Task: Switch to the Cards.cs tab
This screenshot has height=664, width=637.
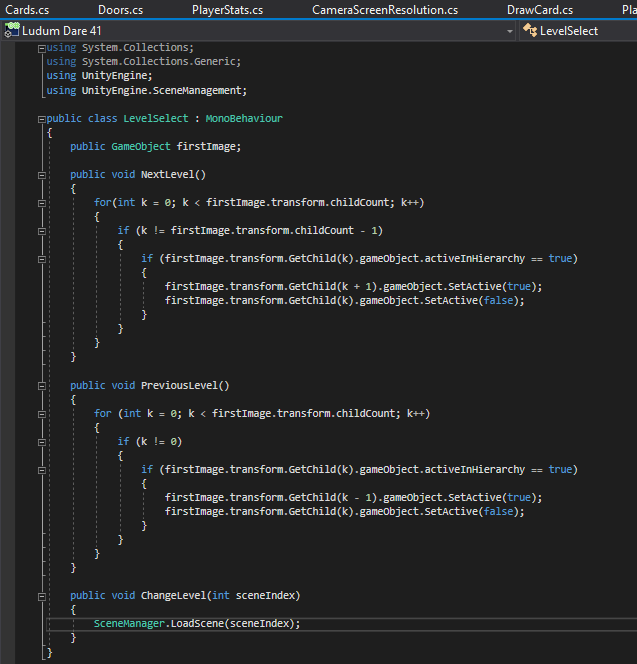Action: tap(27, 10)
